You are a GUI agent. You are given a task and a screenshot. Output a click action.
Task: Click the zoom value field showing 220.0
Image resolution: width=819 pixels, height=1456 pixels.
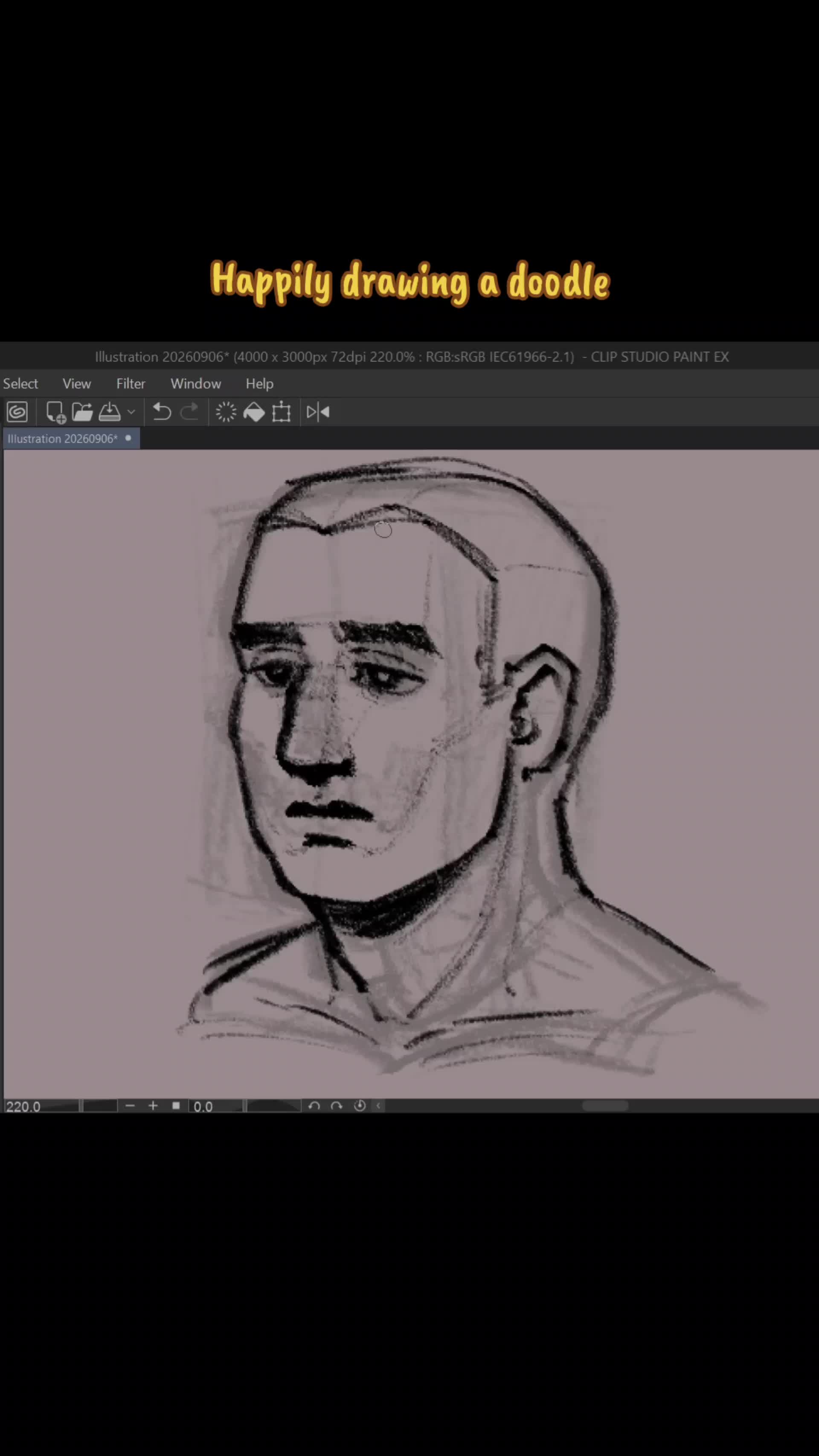(x=23, y=1106)
